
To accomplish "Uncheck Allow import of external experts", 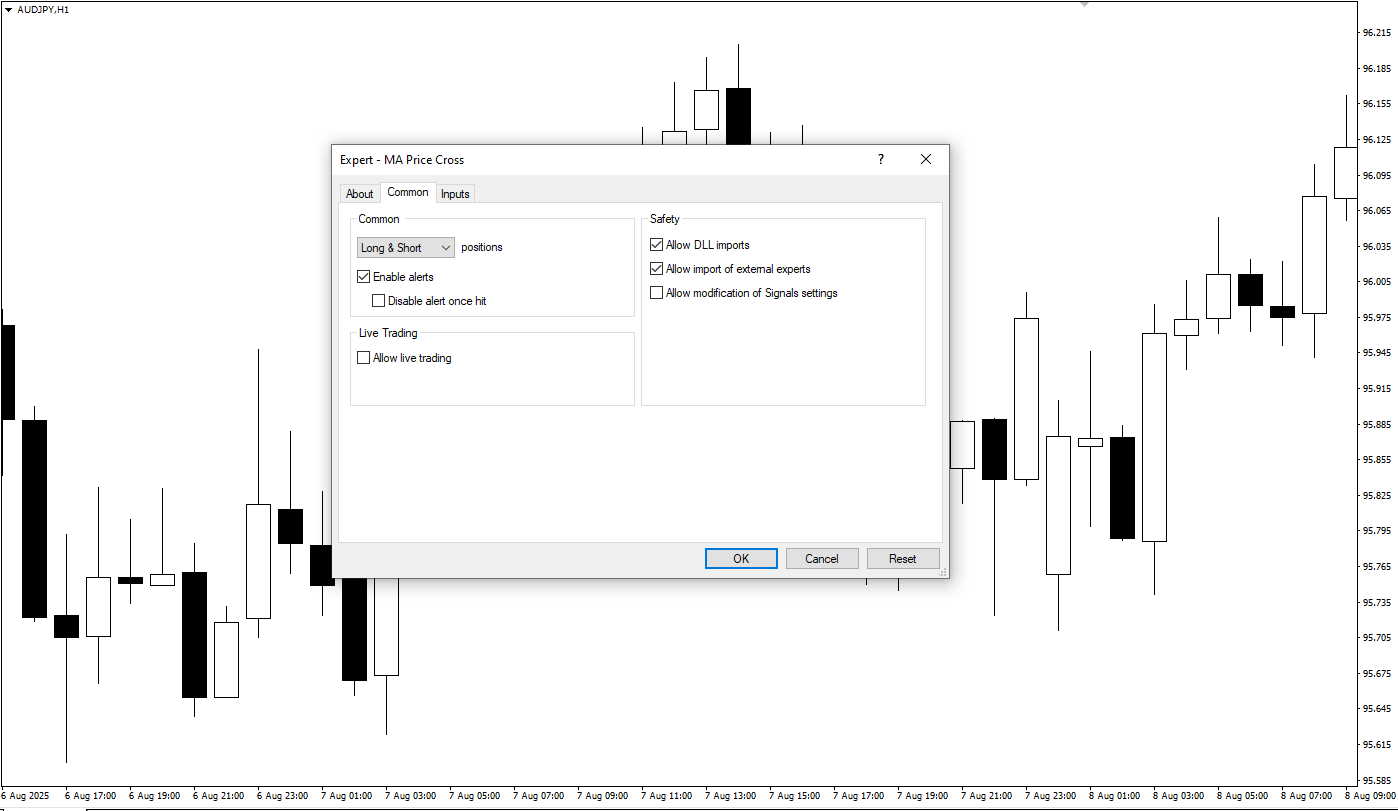I will 656,268.
